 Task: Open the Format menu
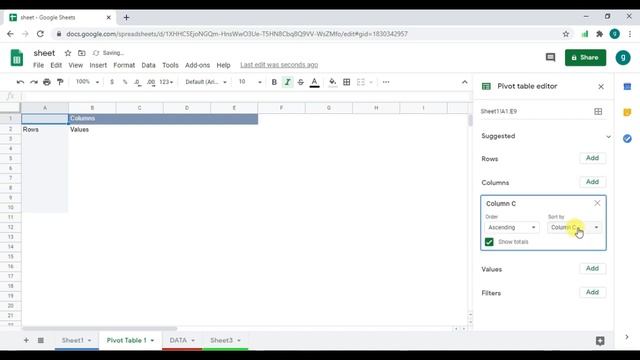(124, 65)
